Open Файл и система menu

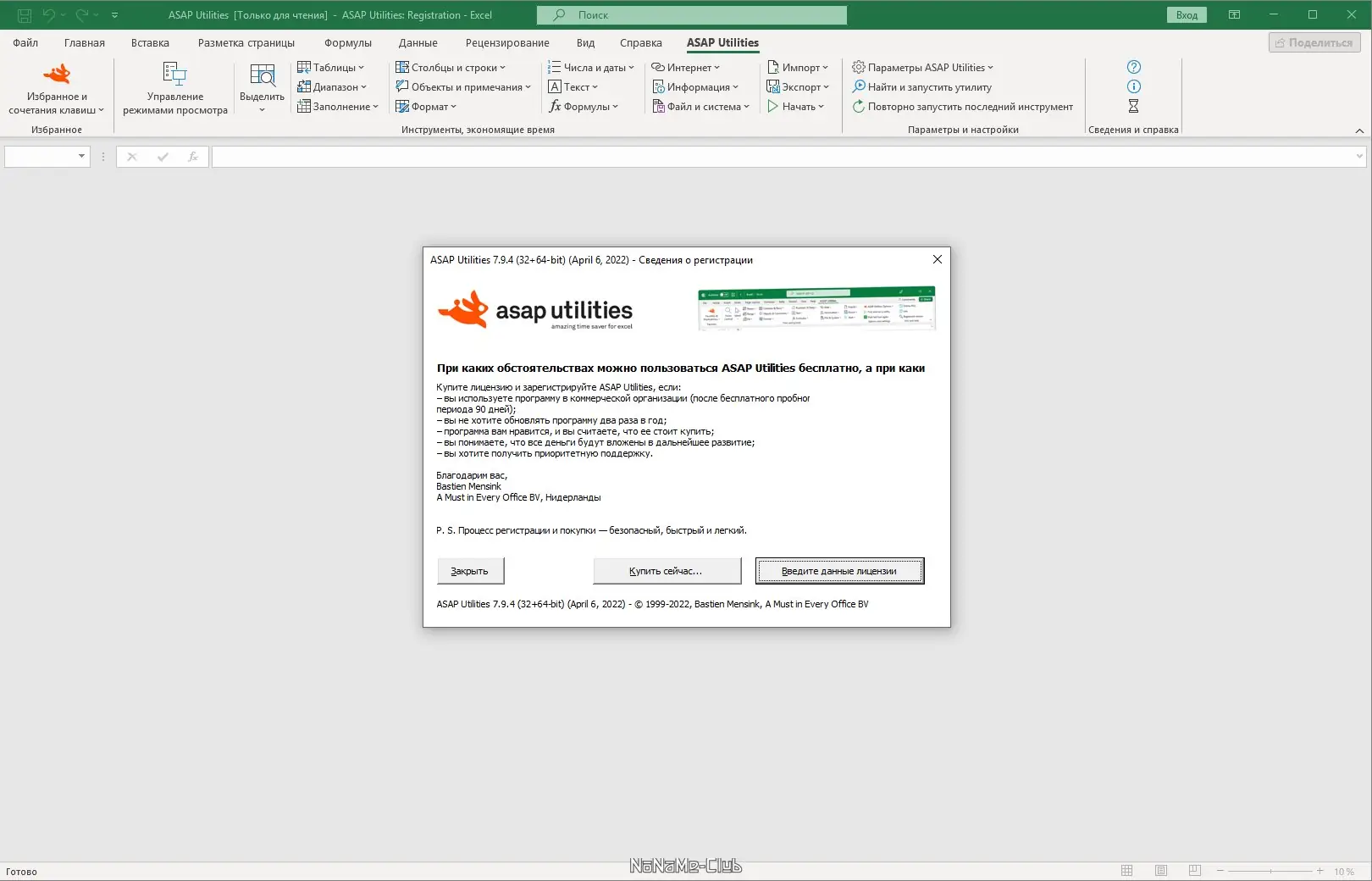[x=700, y=107]
